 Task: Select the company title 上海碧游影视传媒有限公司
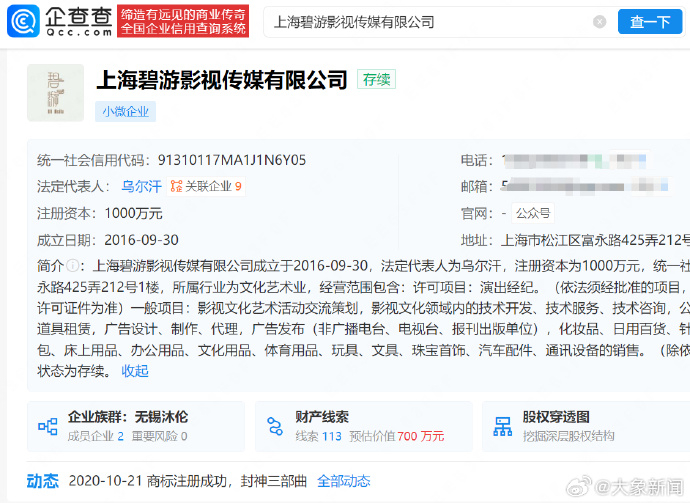pyautogui.click(x=222, y=80)
